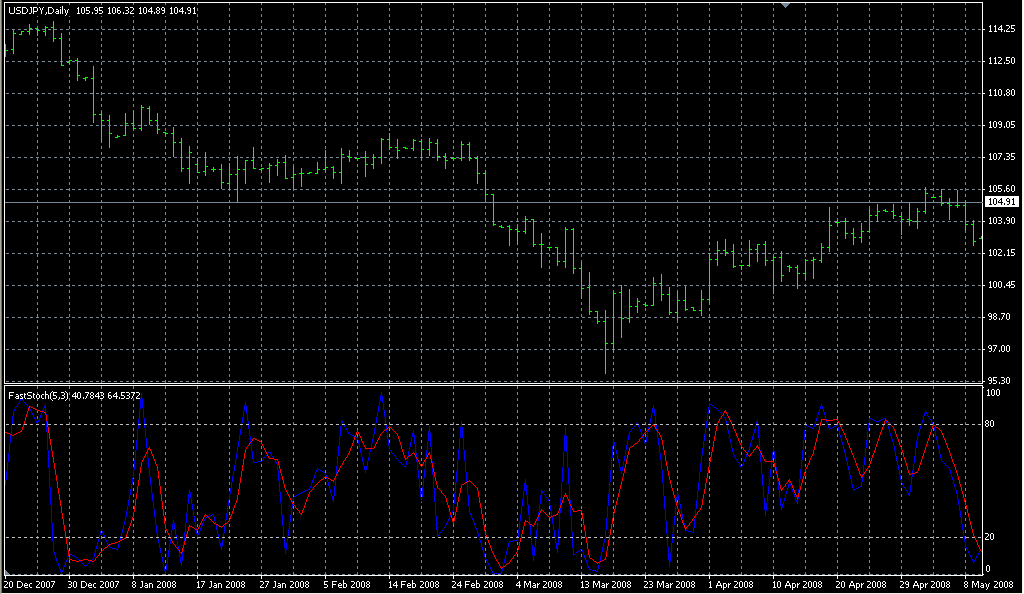Click the 1 Apr 2008 date label
This screenshot has width=1024, height=594.
tap(730, 584)
